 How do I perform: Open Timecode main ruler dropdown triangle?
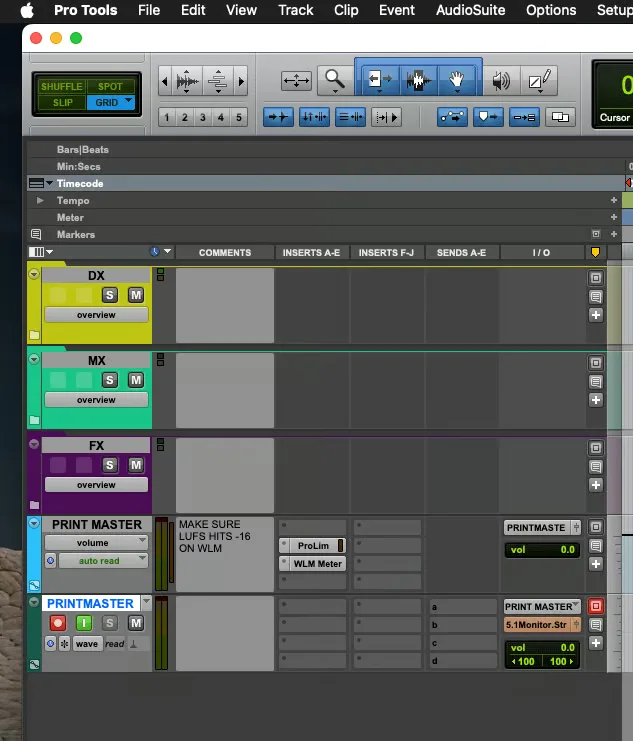49,183
